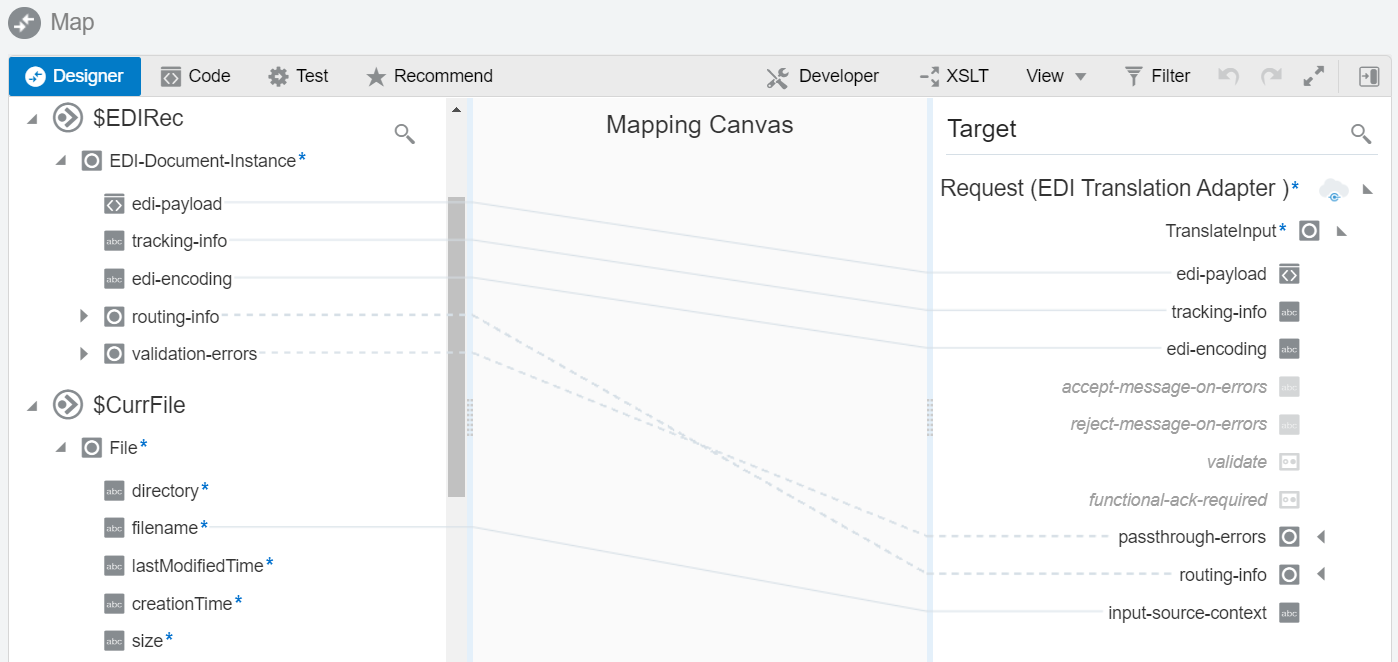Click the EDI-Document-Instance element icon
The width and height of the screenshot is (1398, 662).
(x=92, y=161)
